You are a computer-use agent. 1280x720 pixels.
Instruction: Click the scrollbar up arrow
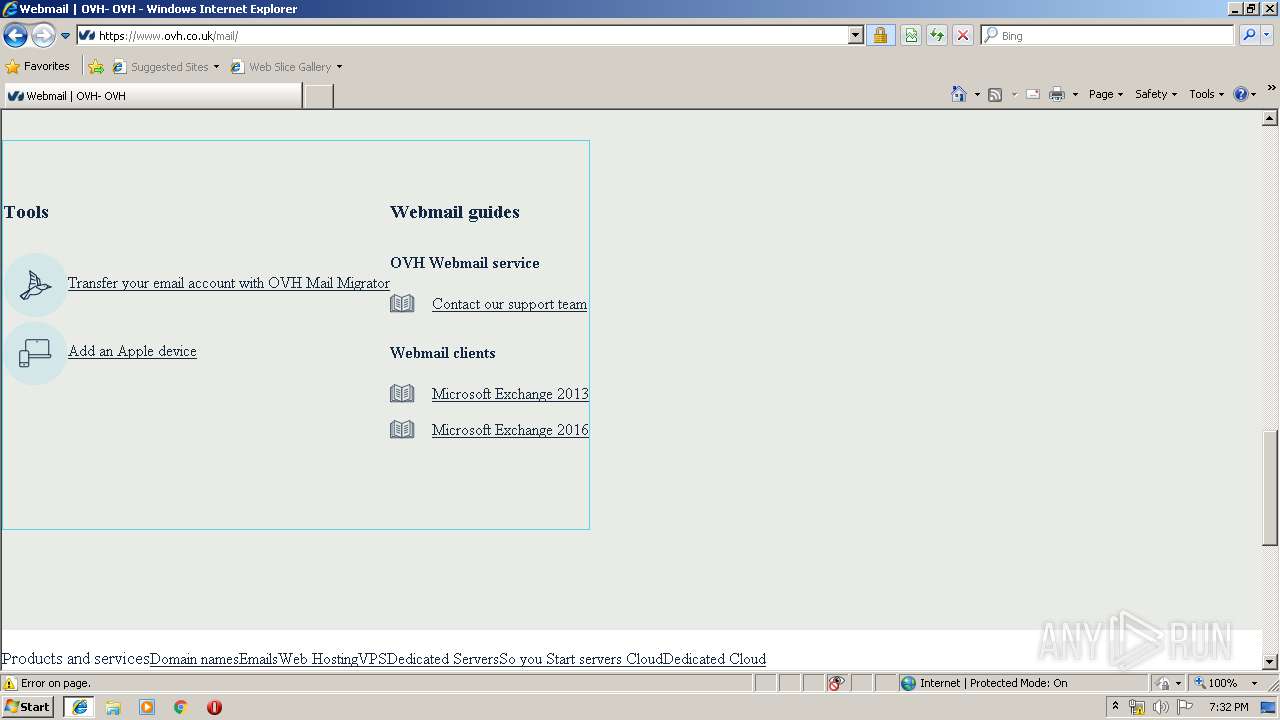tap(1270, 118)
